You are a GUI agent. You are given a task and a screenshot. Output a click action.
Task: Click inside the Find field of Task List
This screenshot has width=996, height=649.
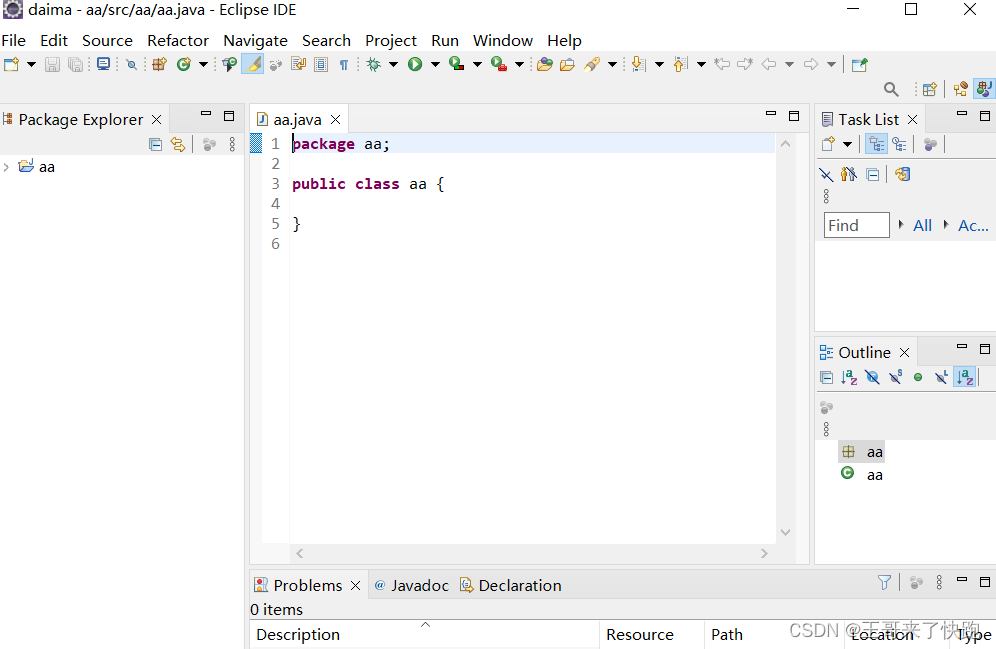click(x=856, y=225)
